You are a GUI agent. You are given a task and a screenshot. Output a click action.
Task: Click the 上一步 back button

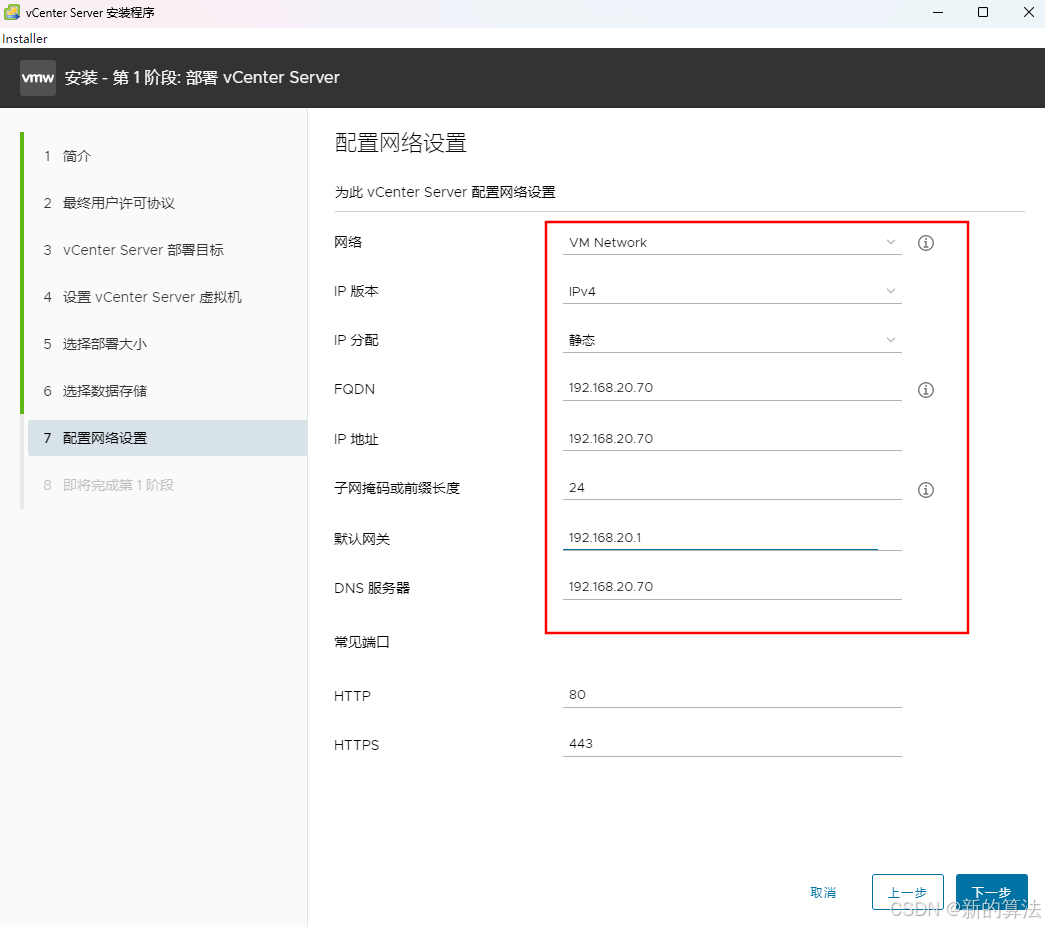[x=908, y=892]
